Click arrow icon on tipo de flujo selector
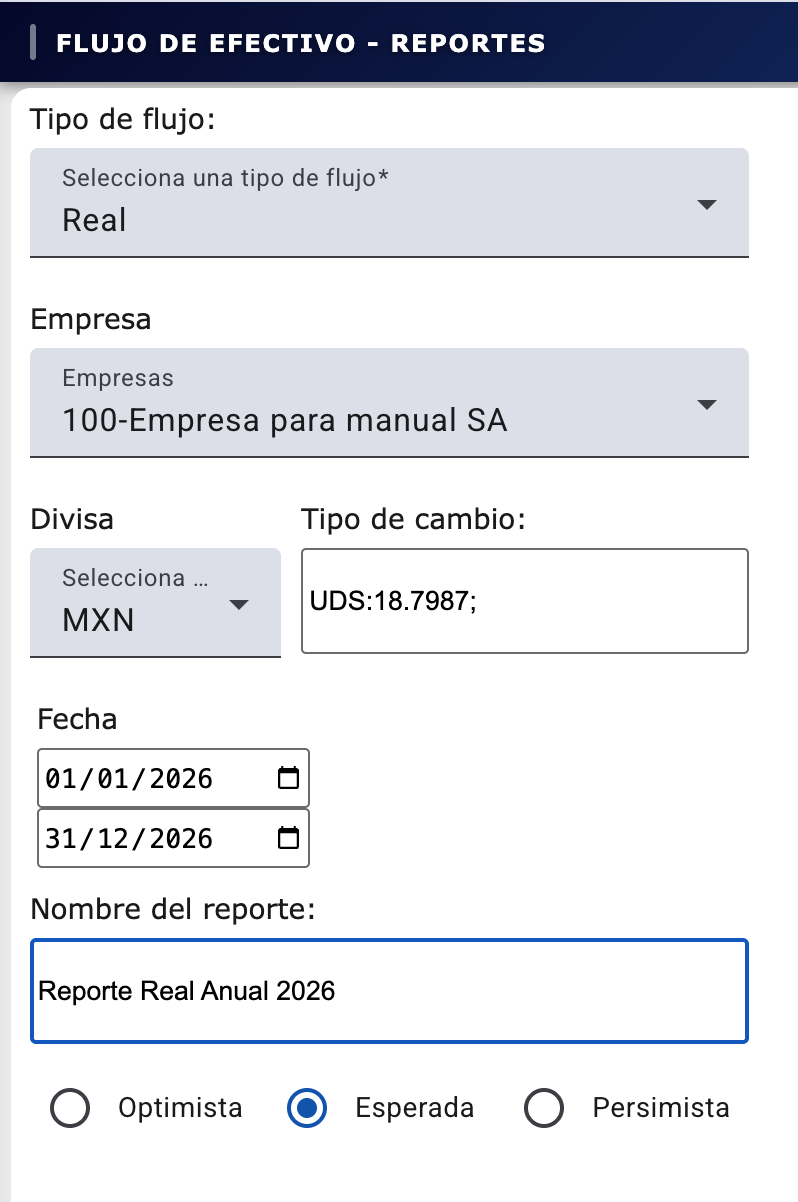Screen dimensions: 798x1202 [707, 204]
